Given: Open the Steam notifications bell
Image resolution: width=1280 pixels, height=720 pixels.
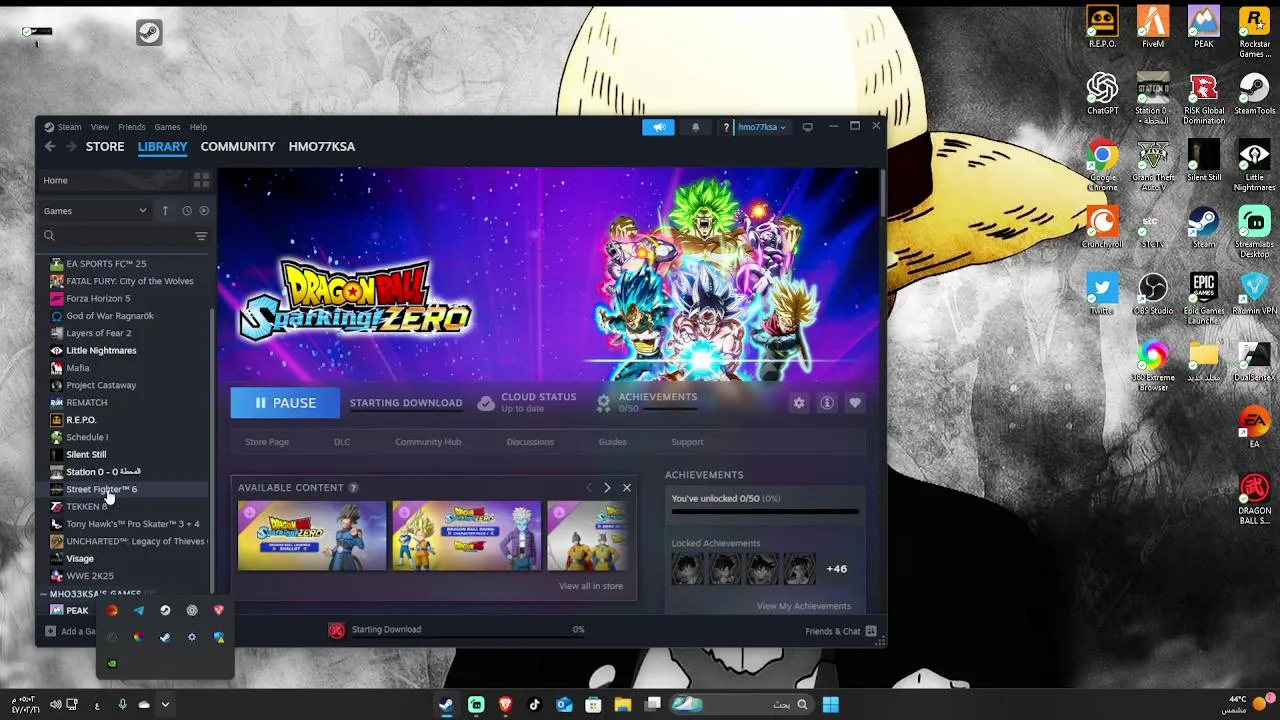Looking at the screenshot, I should point(695,127).
